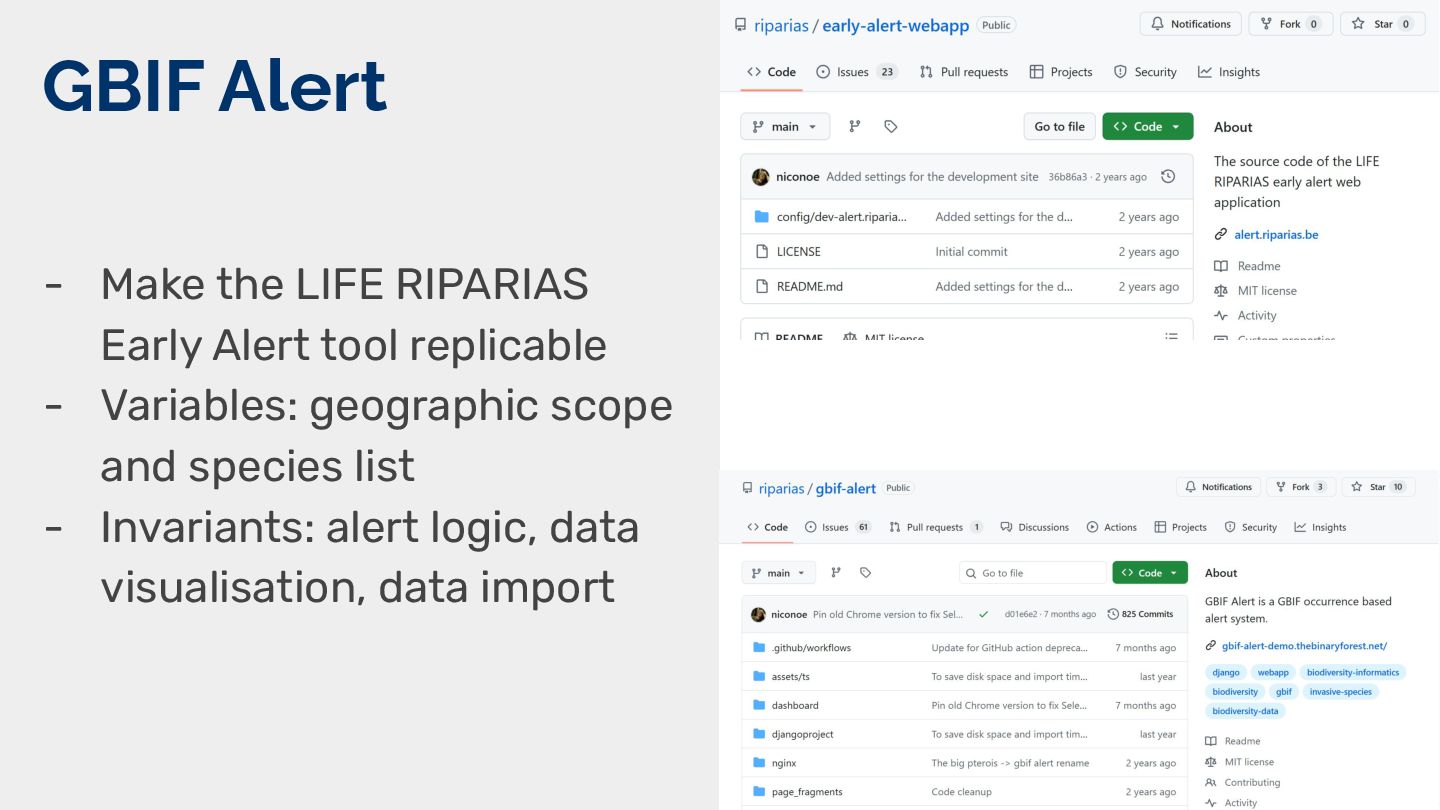Image resolution: width=1440 pixels, height=810 pixels.
Task: Click django topic tag
Action: (1225, 673)
